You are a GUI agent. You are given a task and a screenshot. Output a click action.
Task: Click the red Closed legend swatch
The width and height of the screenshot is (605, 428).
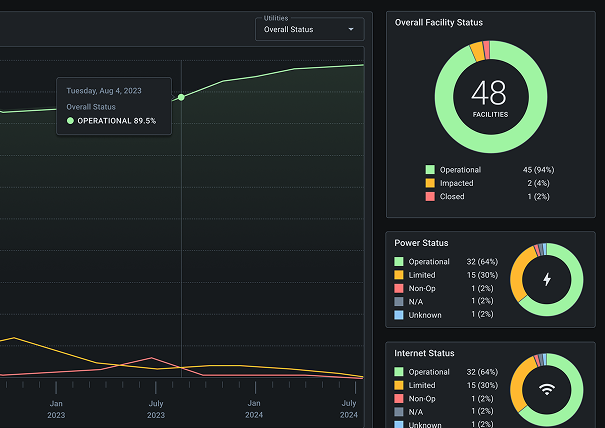430,196
